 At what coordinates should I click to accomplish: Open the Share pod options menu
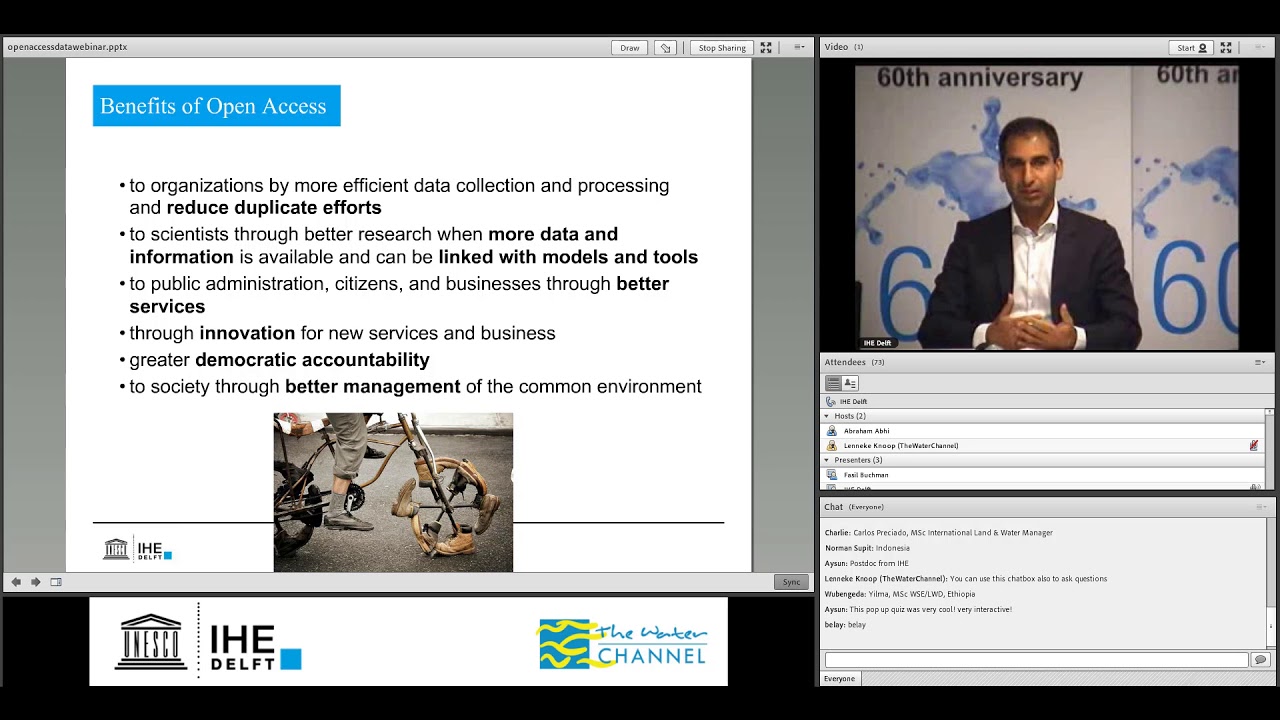(799, 47)
